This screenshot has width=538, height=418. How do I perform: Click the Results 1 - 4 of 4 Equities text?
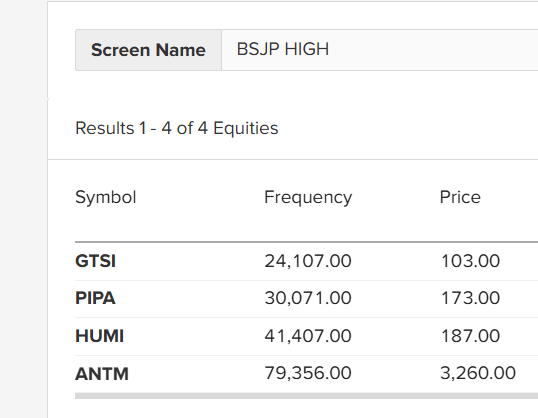click(177, 128)
